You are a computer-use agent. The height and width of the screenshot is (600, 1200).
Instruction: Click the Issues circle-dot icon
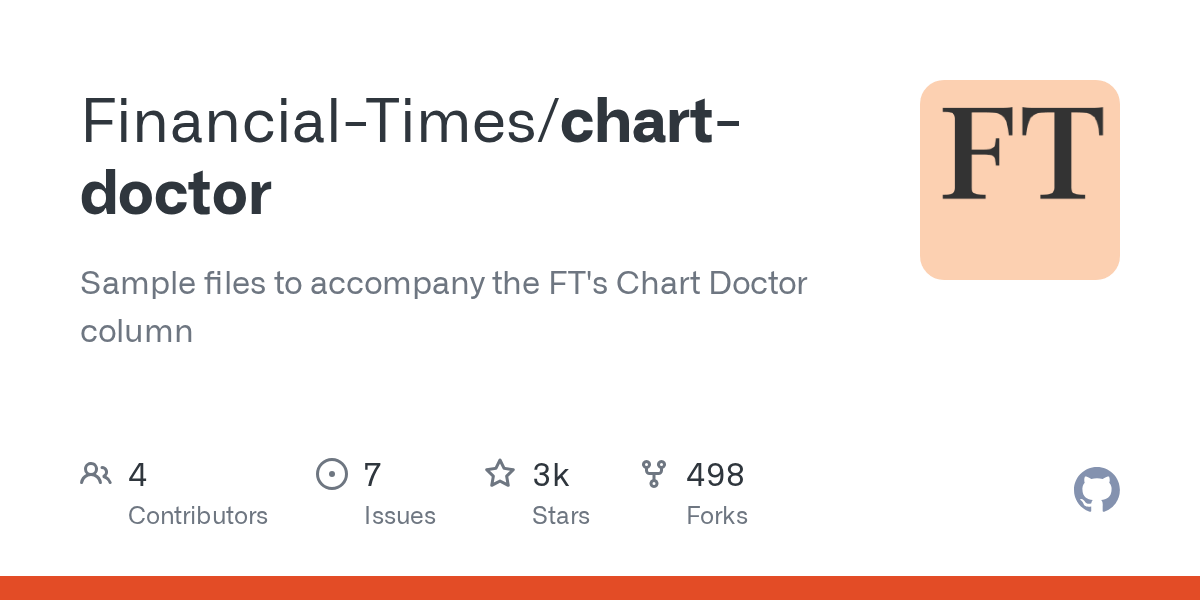pos(331,474)
